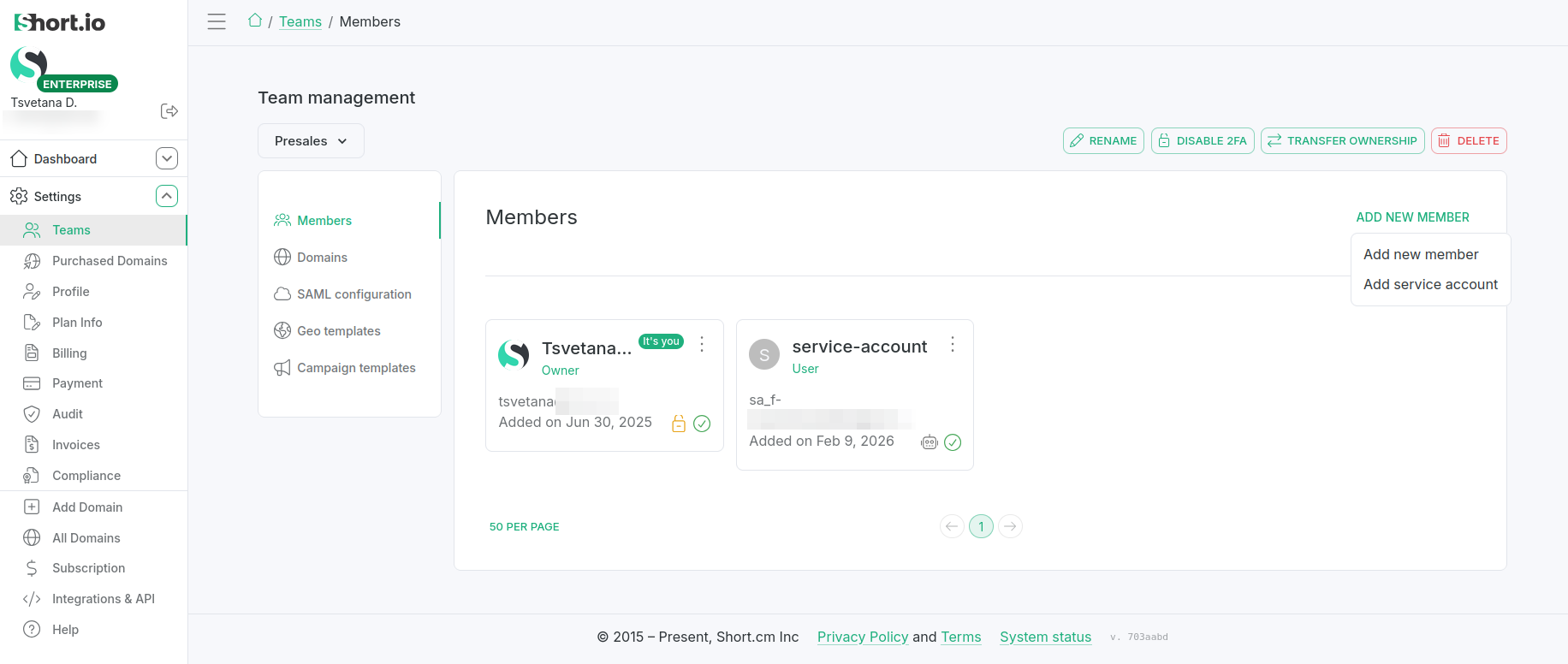This screenshot has width=1568, height=664.
Task: Change the 50 per page setting
Action: point(524,527)
